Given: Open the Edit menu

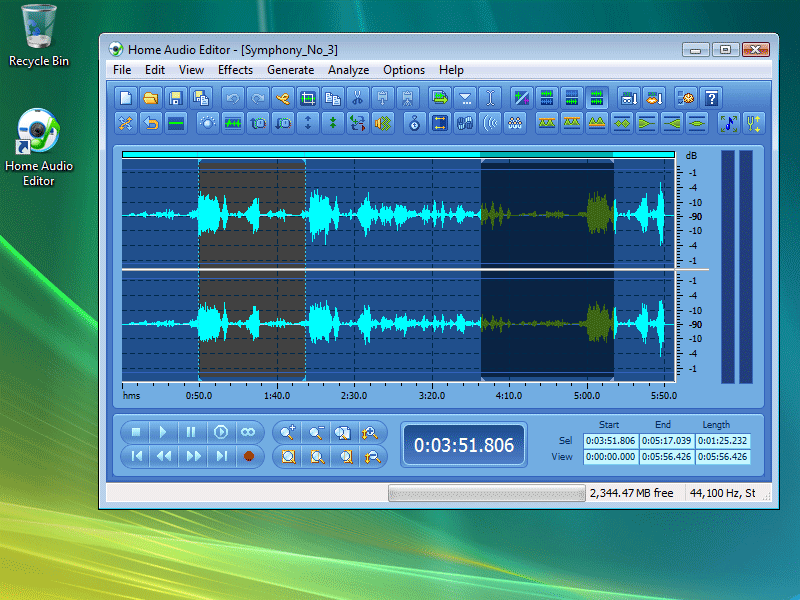Looking at the screenshot, I should (155, 70).
